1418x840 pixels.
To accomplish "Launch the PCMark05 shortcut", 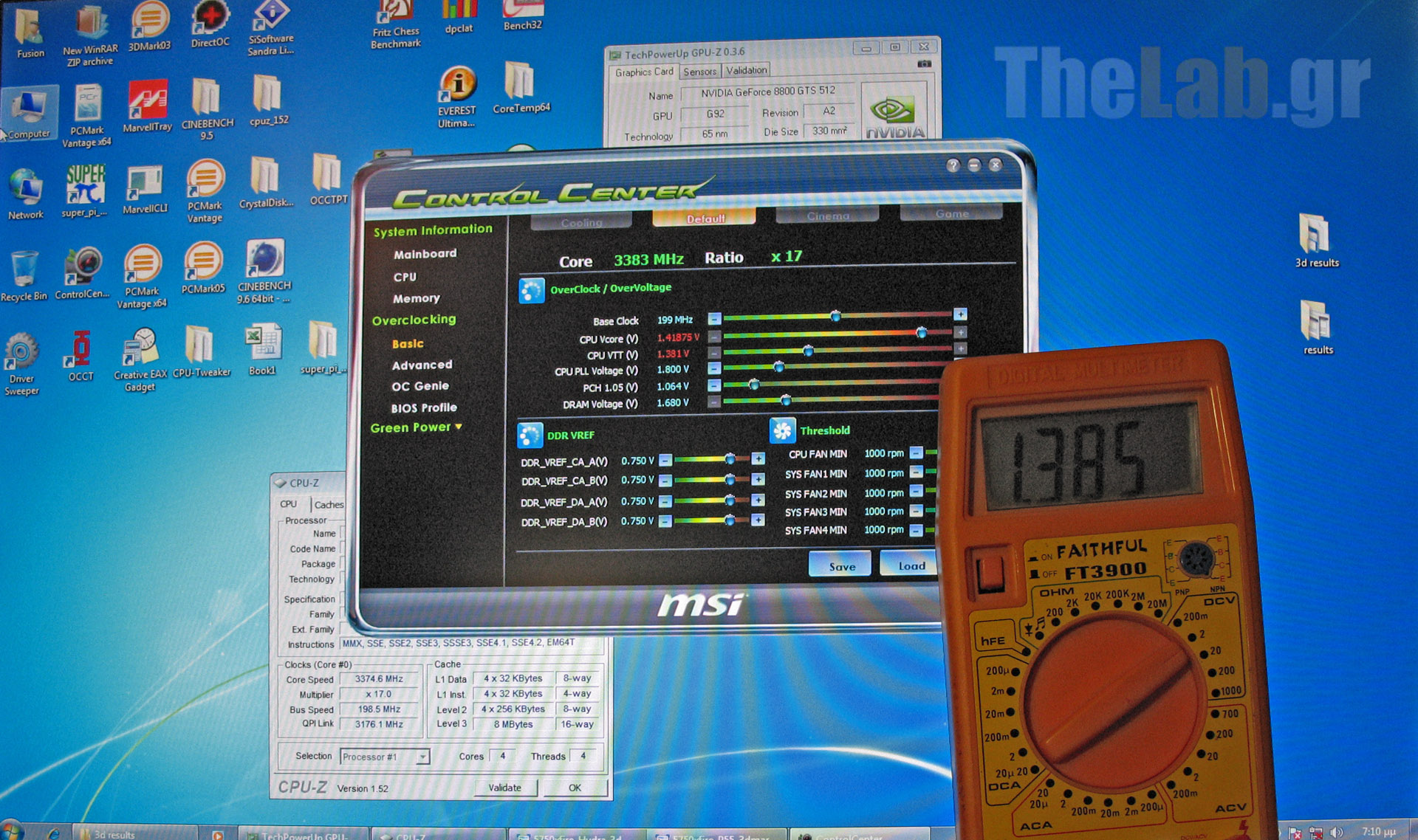I will [203, 268].
